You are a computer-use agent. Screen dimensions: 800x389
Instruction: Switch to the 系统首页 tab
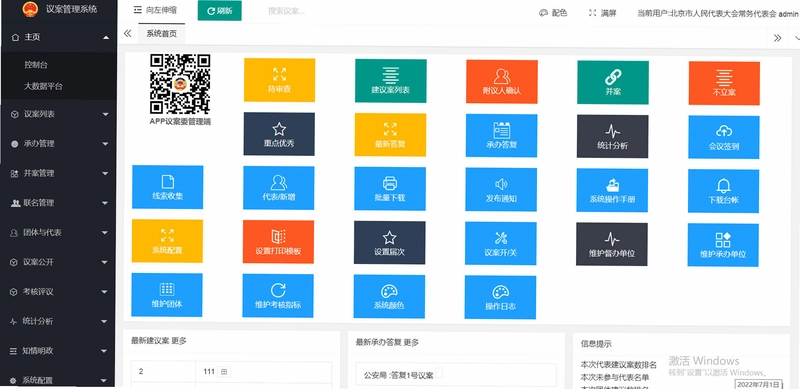[x=162, y=34]
